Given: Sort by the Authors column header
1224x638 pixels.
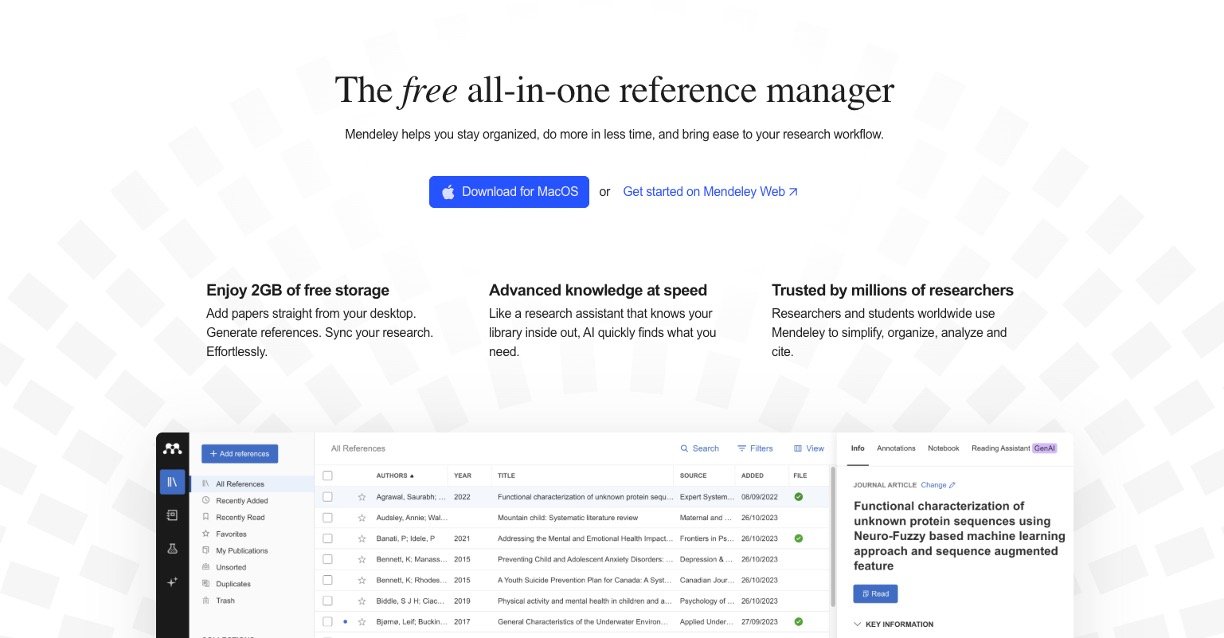Looking at the screenshot, I should pos(395,476).
